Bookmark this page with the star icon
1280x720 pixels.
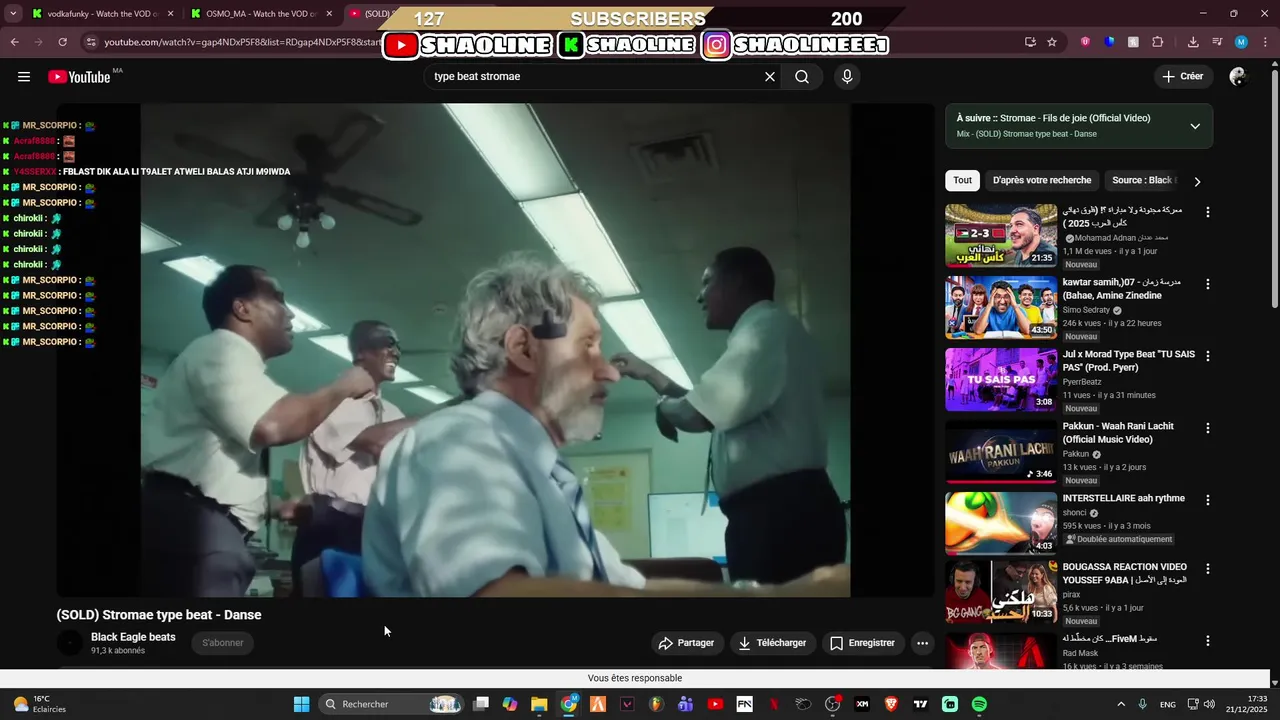pyautogui.click(x=1052, y=42)
